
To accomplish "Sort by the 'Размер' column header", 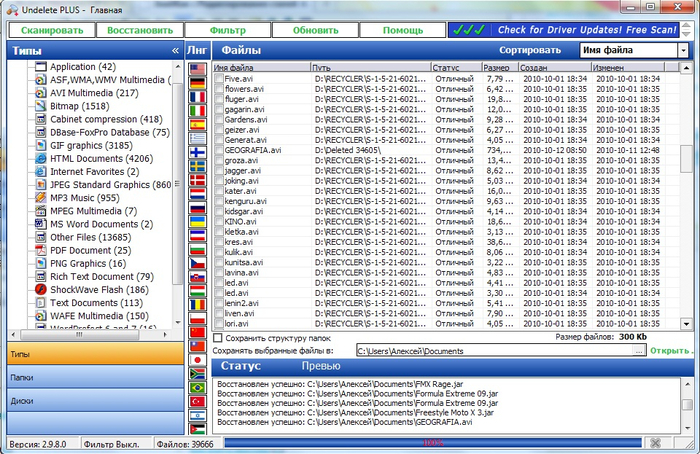I will [500, 67].
